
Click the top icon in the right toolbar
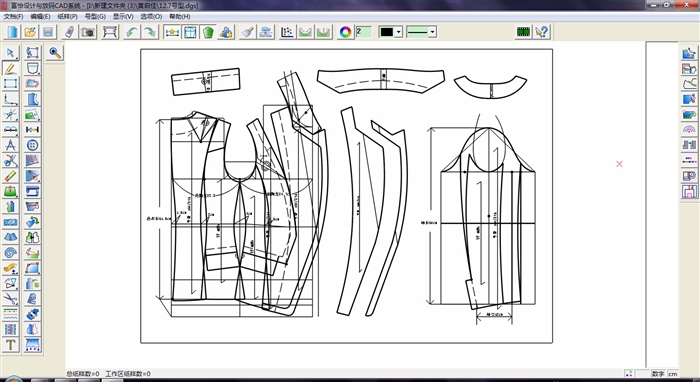(689, 53)
